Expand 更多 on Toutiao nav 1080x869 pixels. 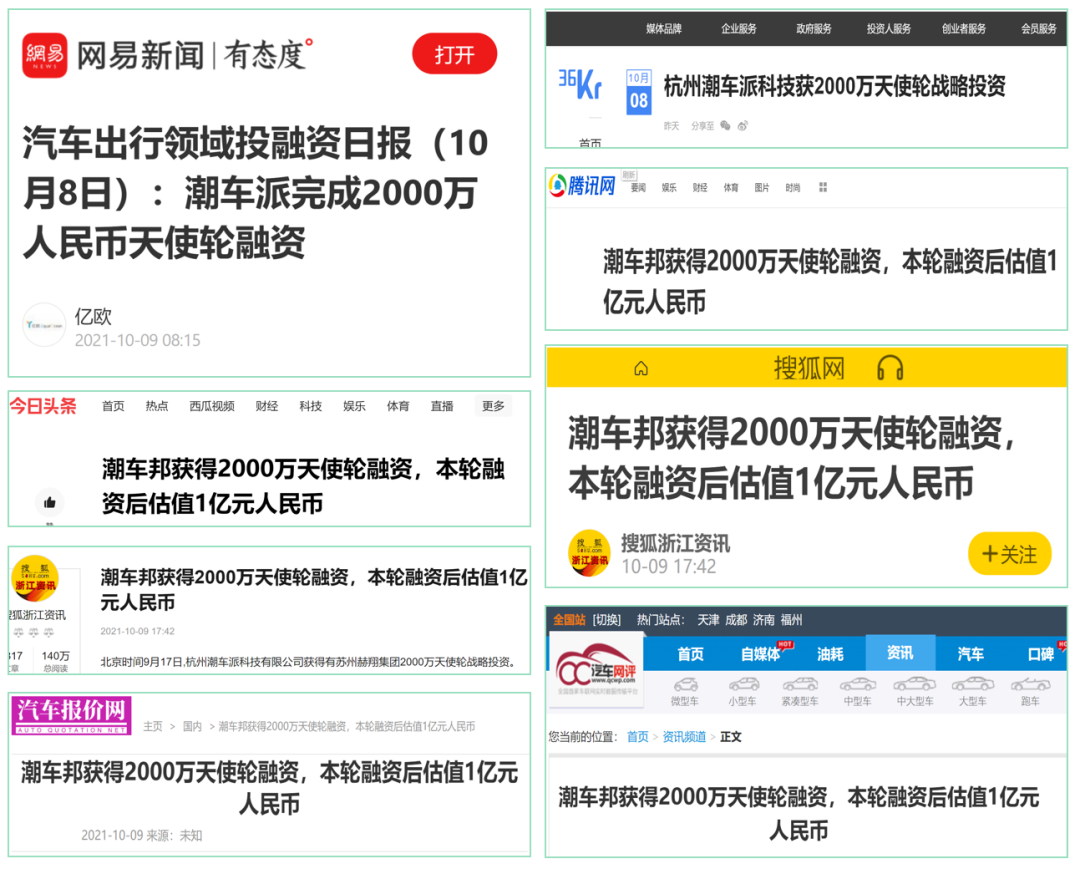(x=493, y=406)
